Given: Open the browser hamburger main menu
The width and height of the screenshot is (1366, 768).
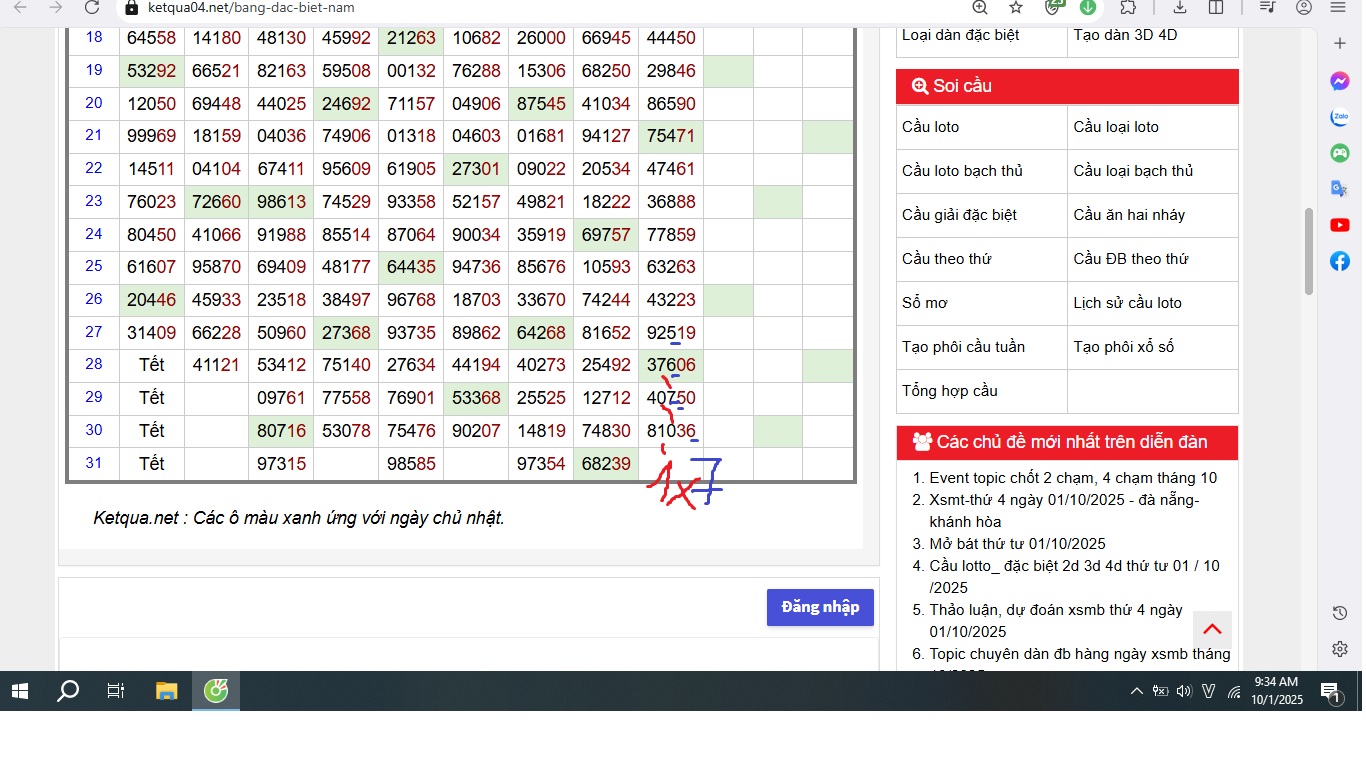Looking at the screenshot, I should [x=1338, y=8].
